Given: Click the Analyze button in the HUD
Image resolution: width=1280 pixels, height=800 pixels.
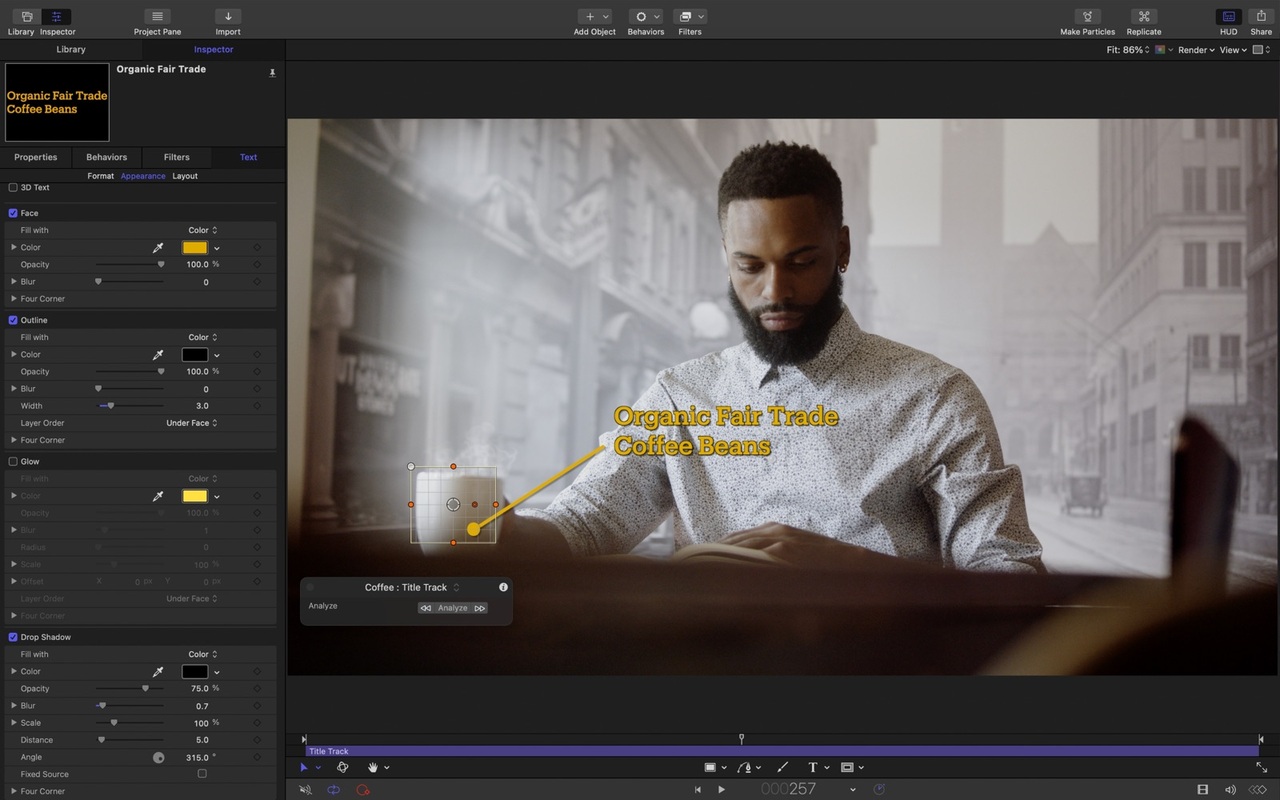Looking at the screenshot, I should tap(452, 607).
